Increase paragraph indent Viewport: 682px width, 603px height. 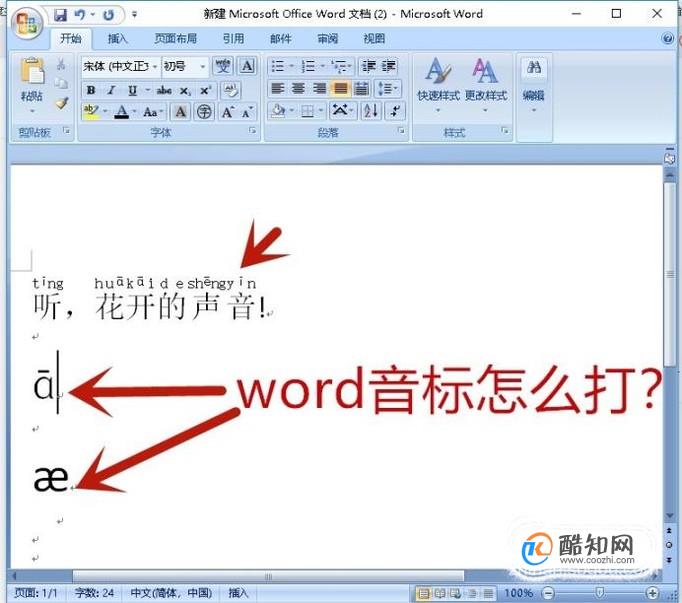point(388,66)
